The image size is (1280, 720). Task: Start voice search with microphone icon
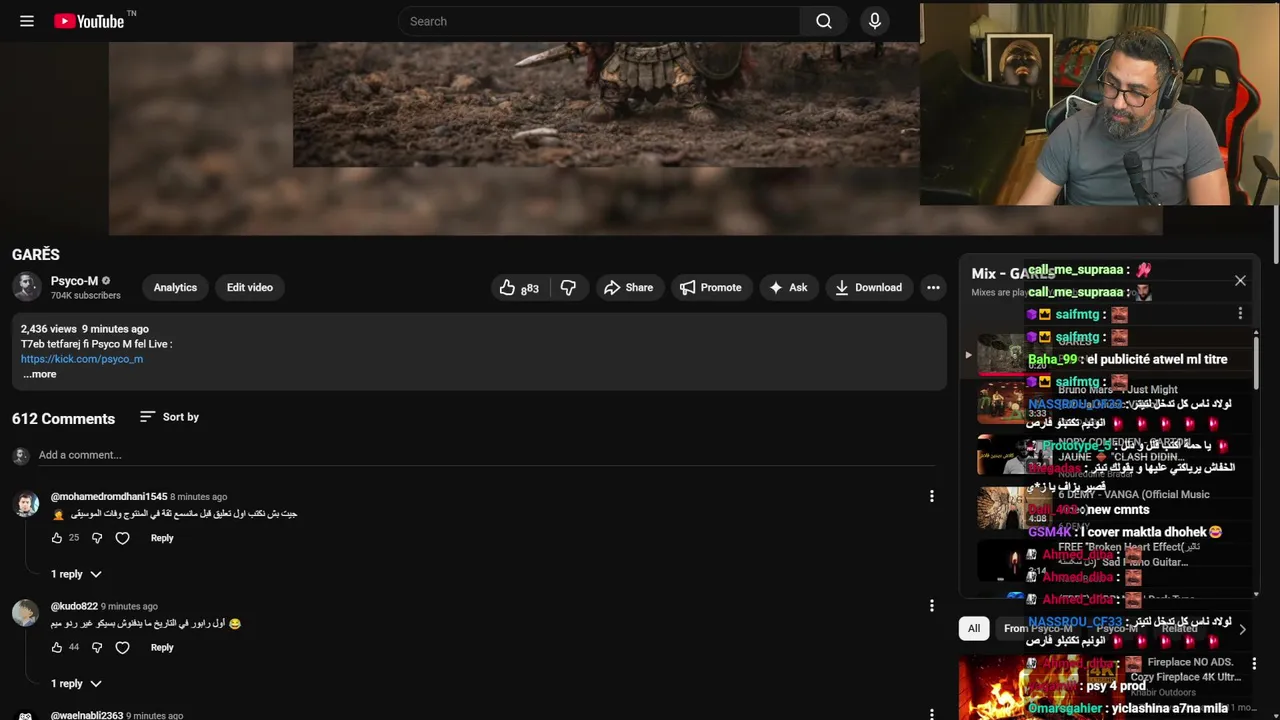point(875,21)
